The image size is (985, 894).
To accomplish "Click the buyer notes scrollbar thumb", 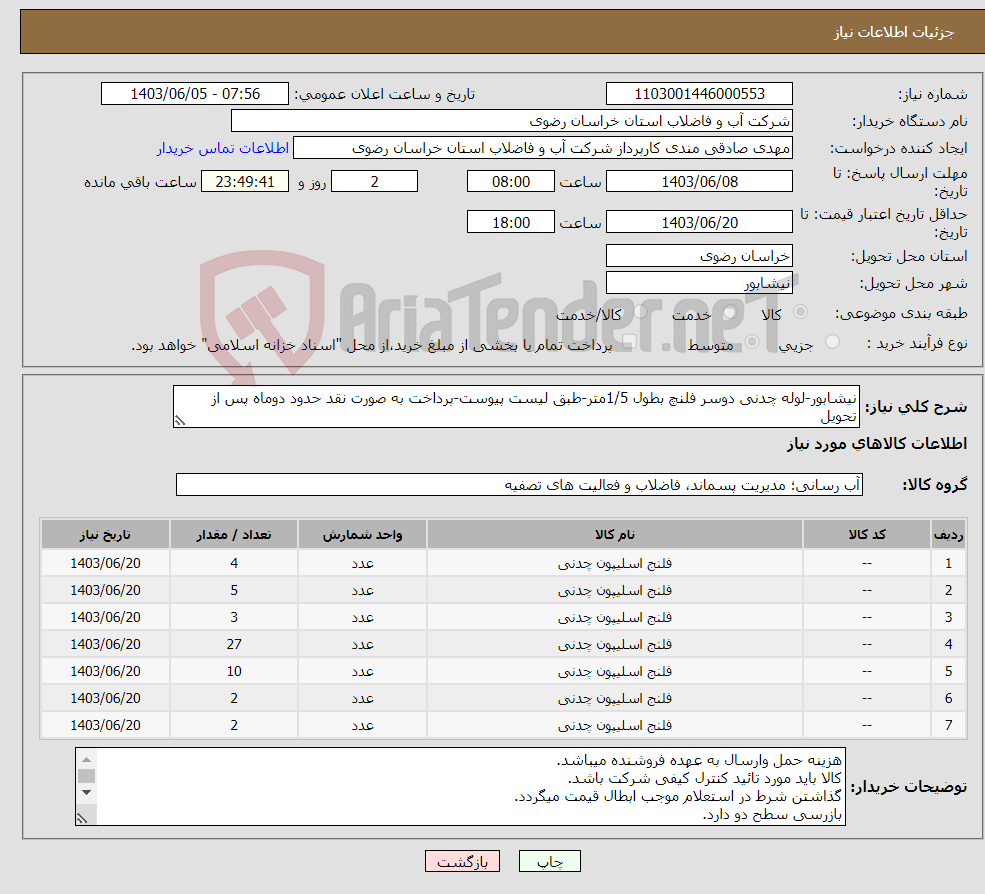I will (87, 776).
